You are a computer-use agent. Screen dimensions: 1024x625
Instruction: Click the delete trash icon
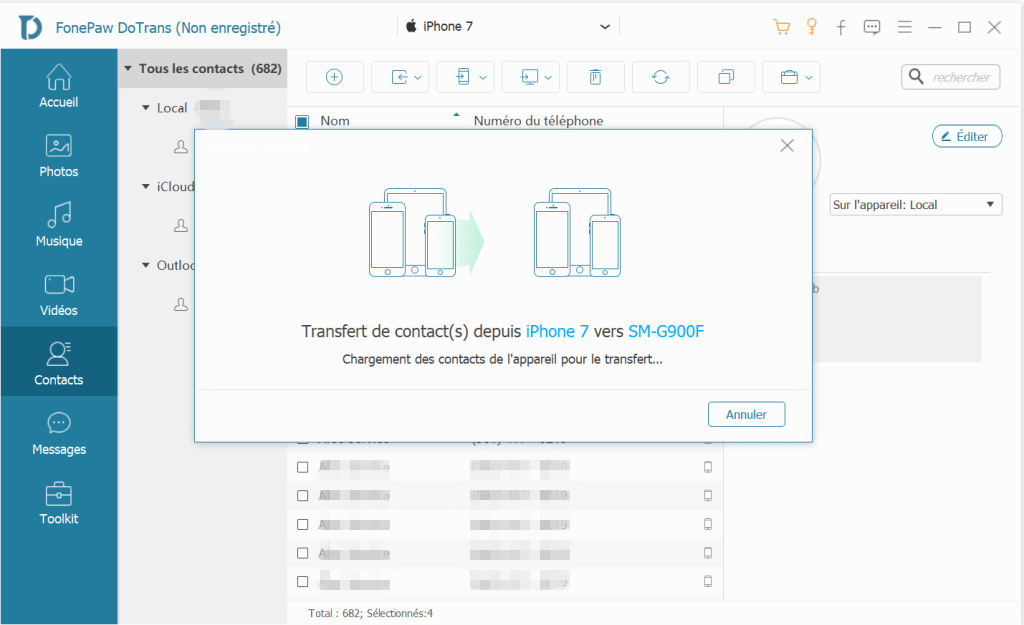coord(596,77)
